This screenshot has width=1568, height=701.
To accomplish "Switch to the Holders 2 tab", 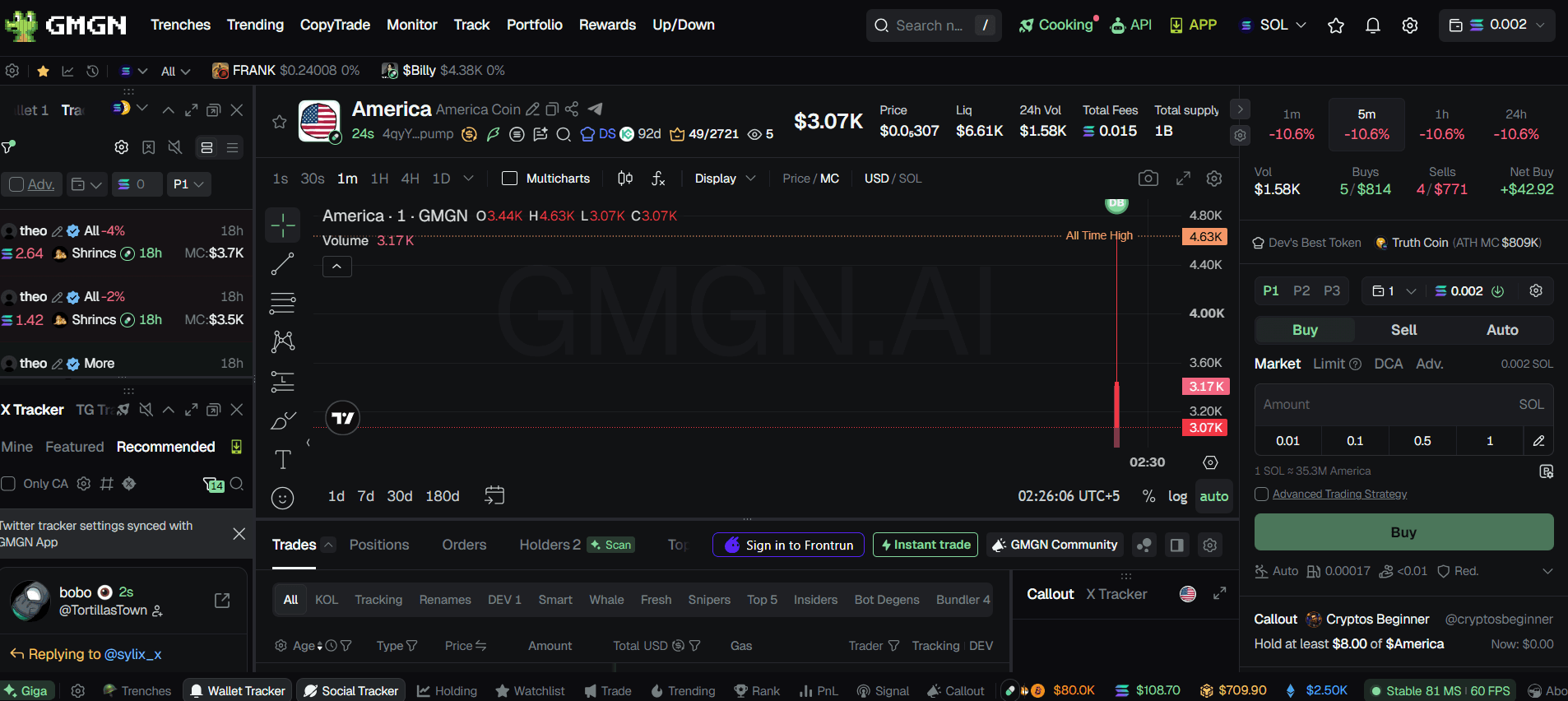I will (x=550, y=545).
